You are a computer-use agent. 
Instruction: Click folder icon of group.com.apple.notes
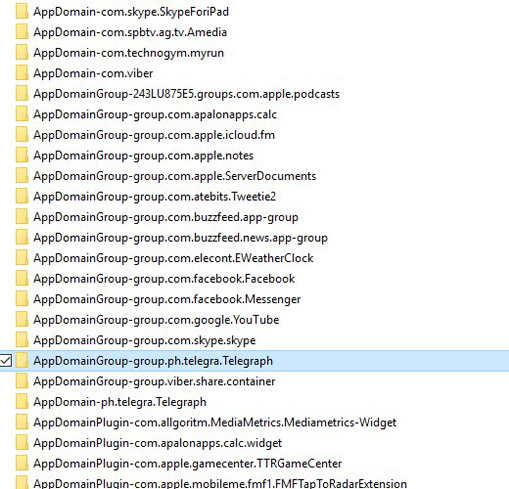click(x=22, y=155)
